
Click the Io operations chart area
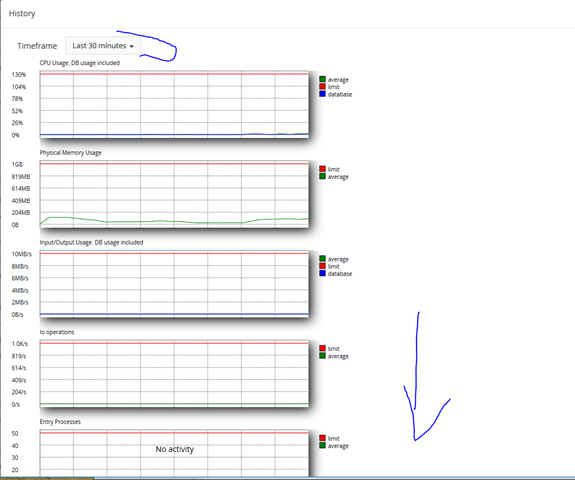(x=174, y=374)
